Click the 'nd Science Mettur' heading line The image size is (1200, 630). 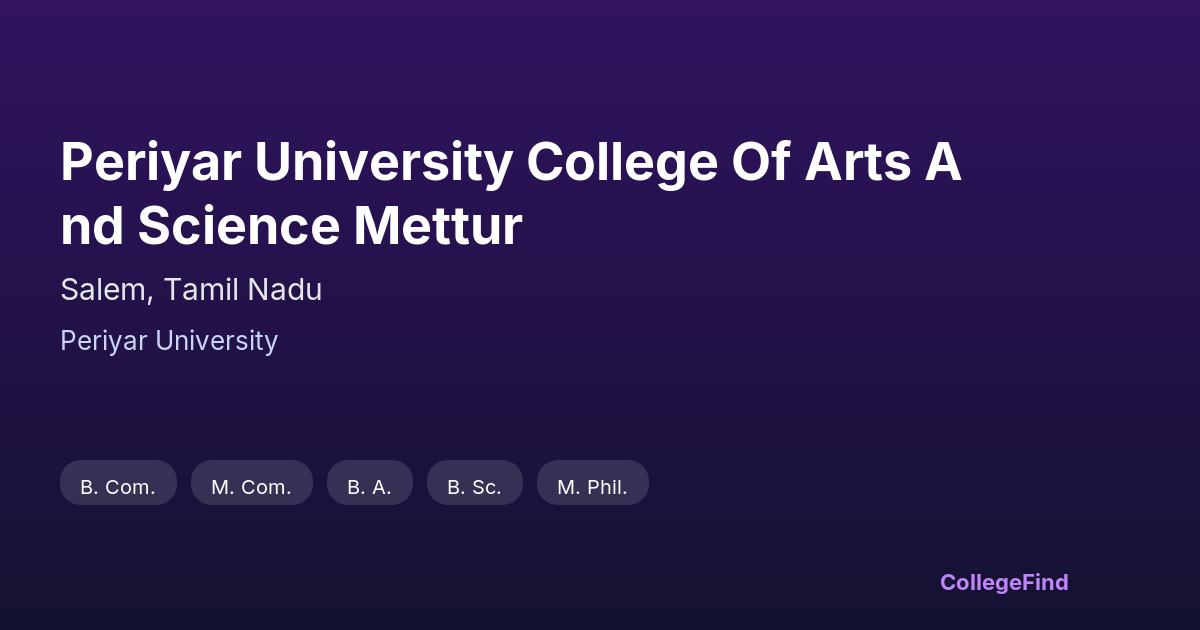pyautogui.click(x=291, y=226)
